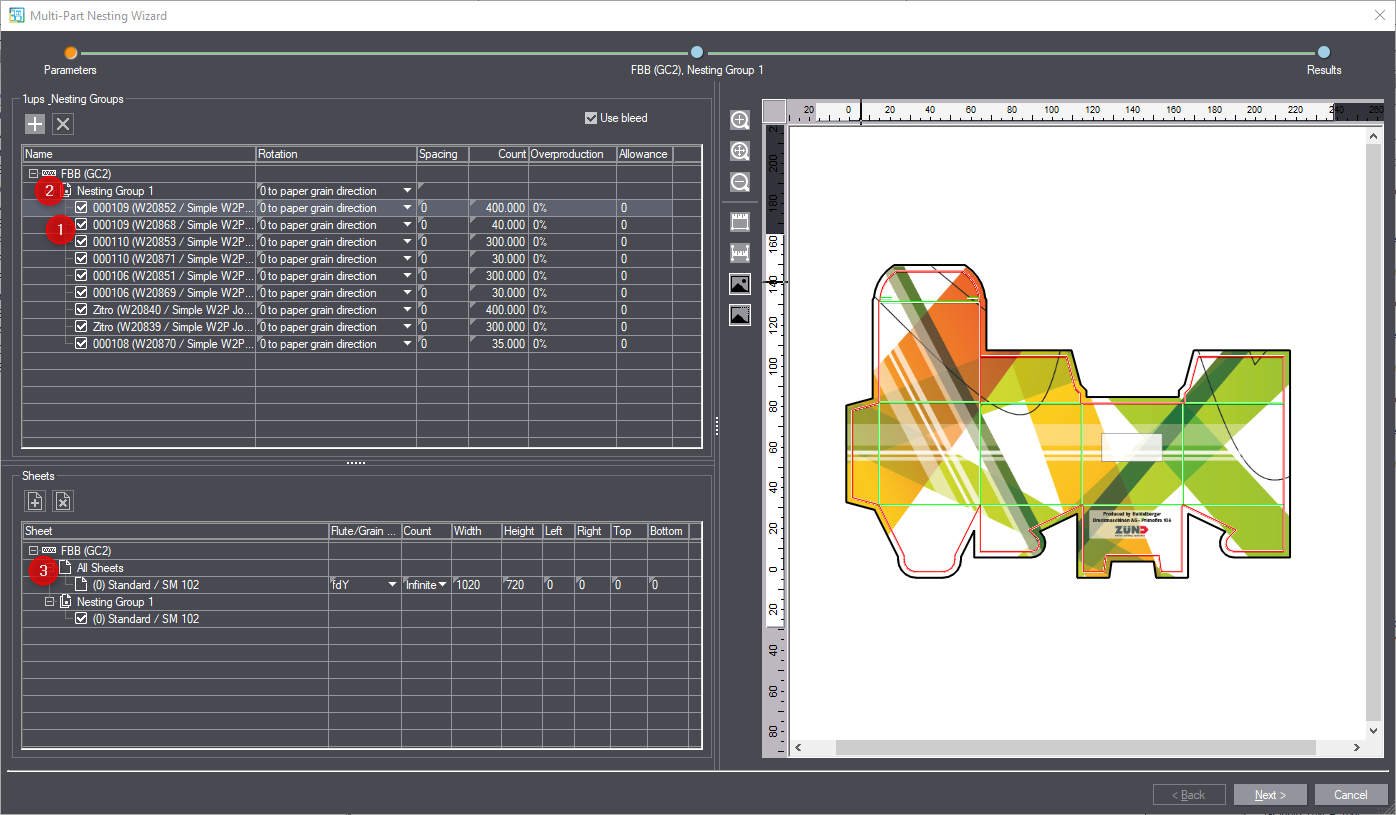The image size is (1396, 815).
Task: Uncheck the Zitro (W20840) part checkbox
Action: (82, 310)
